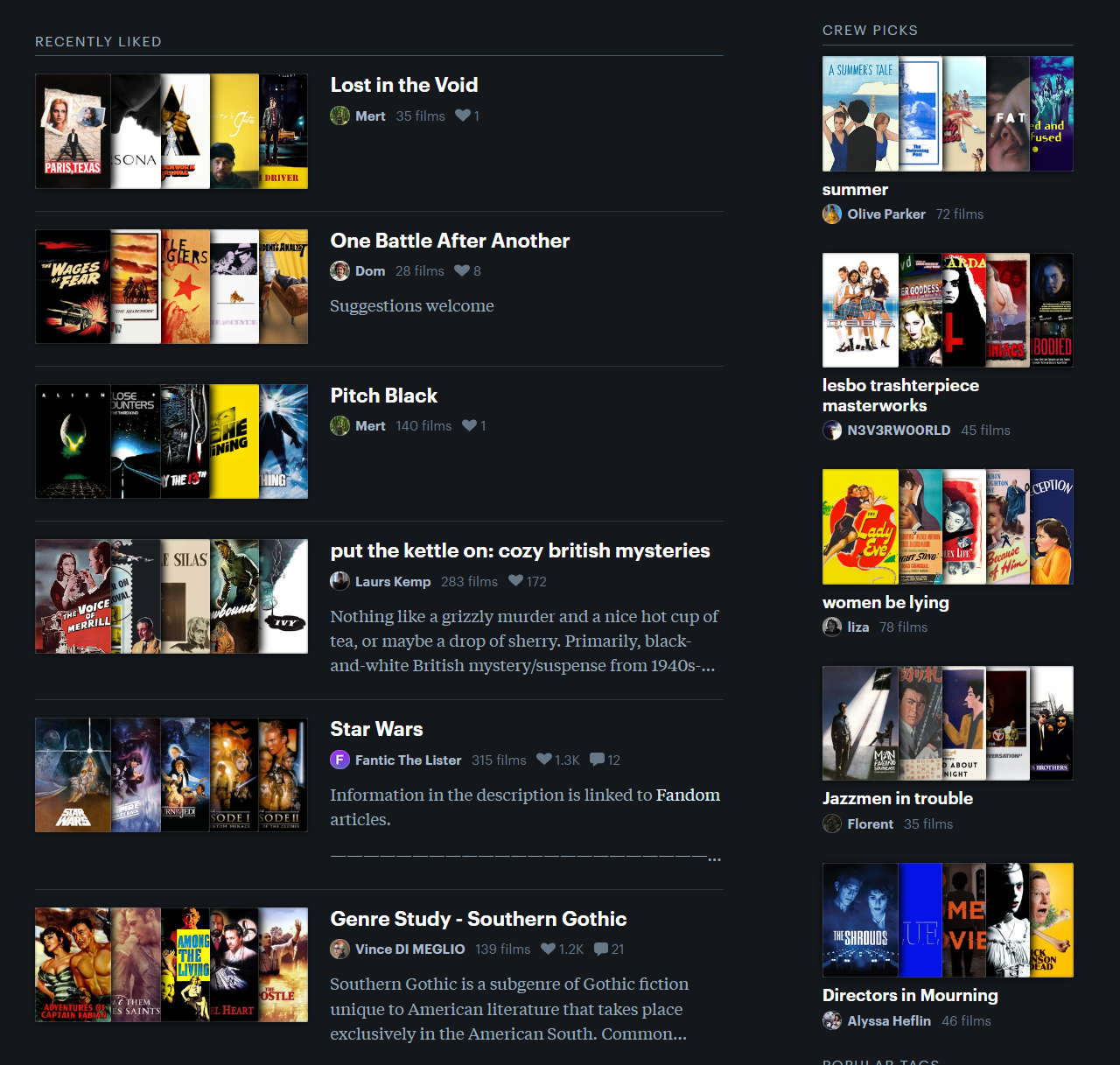Click the heart icon showing 1.3K likes
1120x1065 pixels.
(544, 760)
